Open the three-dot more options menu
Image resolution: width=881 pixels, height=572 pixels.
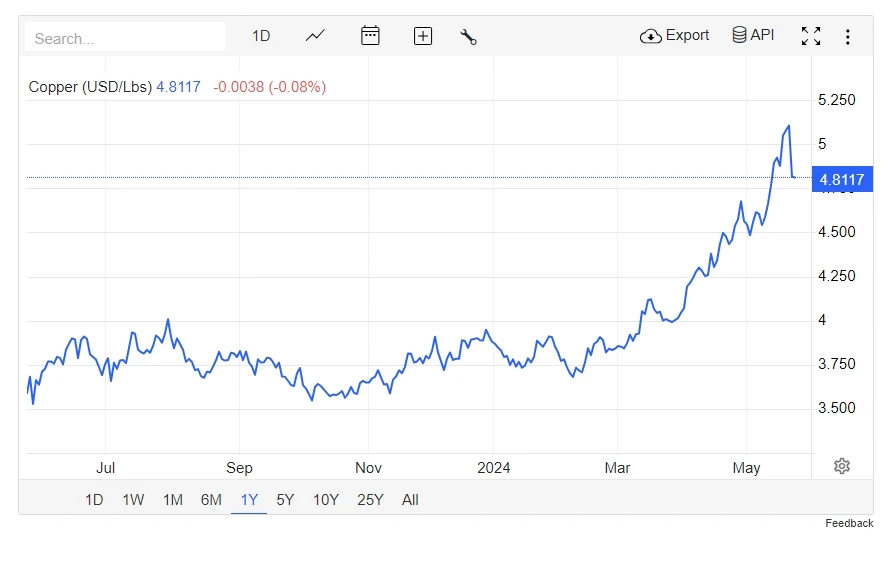[847, 37]
